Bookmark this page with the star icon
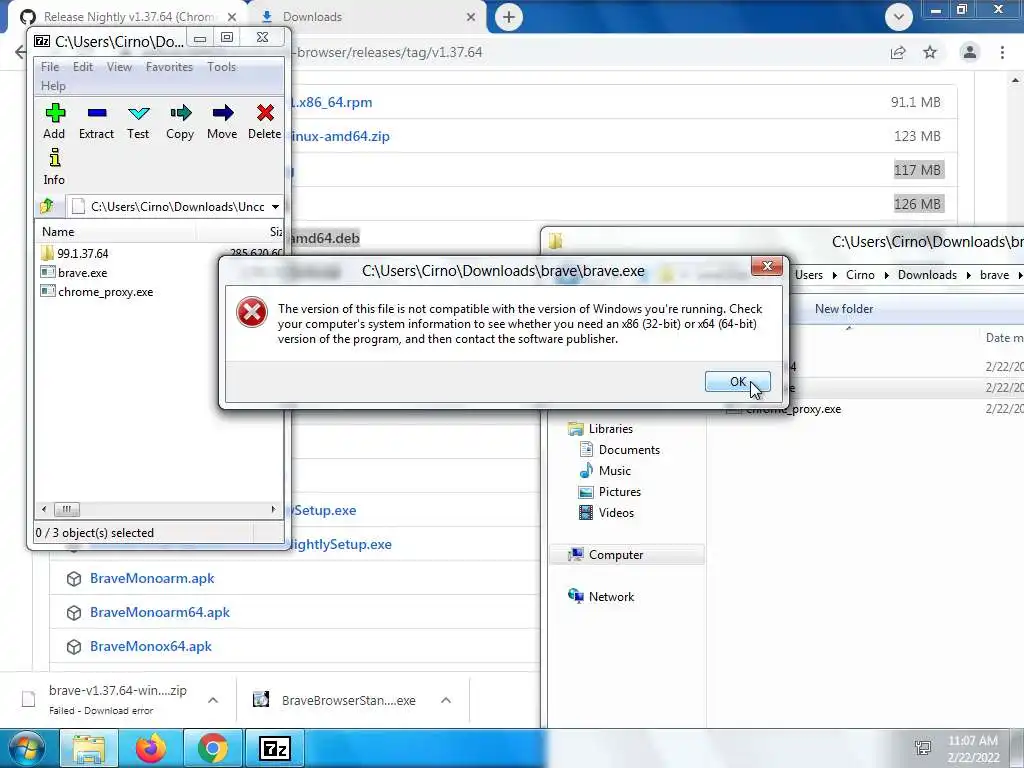The image size is (1024, 768). coord(930,53)
